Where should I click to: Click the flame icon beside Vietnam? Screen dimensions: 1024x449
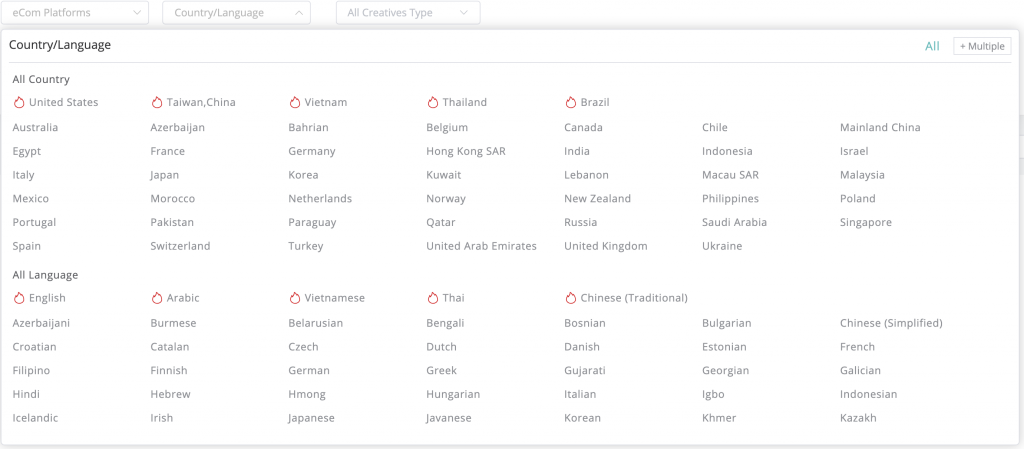(x=295, y=102)
